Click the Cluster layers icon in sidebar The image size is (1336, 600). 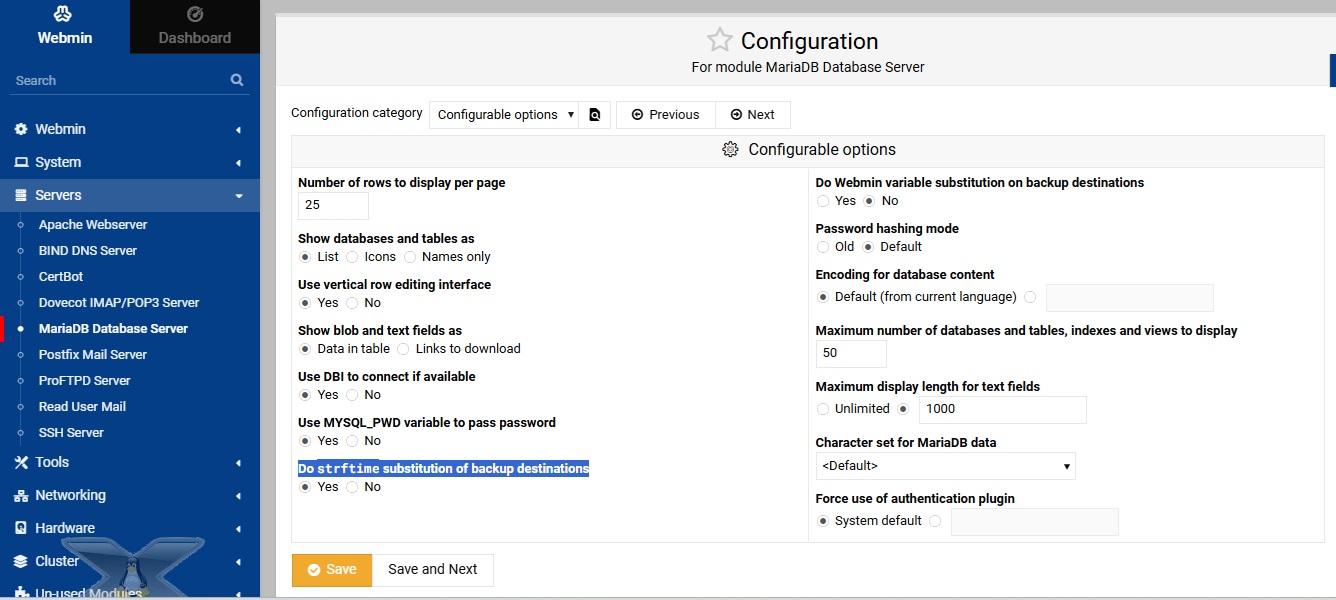point(21,561)
